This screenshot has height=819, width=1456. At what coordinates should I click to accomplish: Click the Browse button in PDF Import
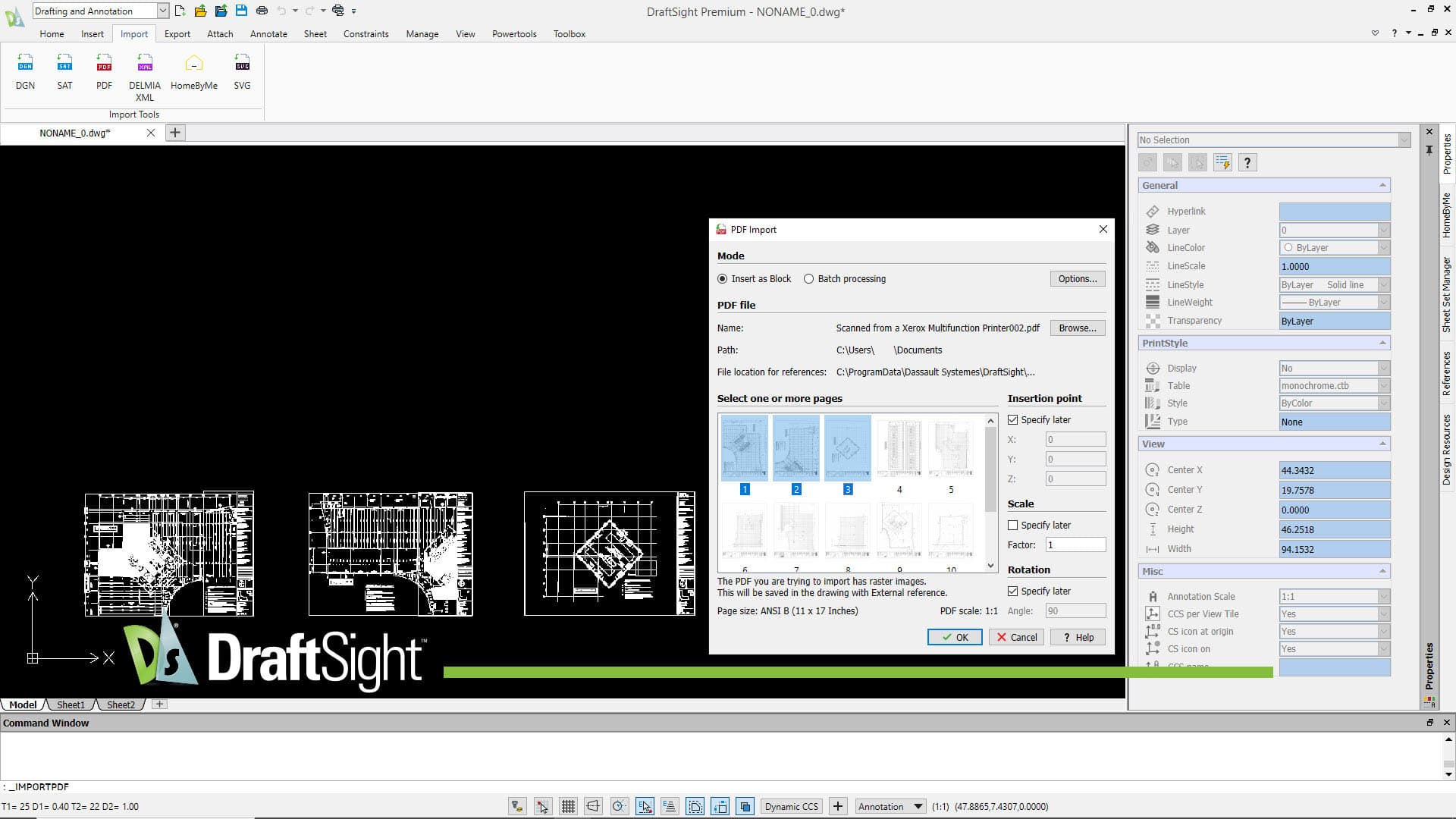click(x=1077, y=328)
